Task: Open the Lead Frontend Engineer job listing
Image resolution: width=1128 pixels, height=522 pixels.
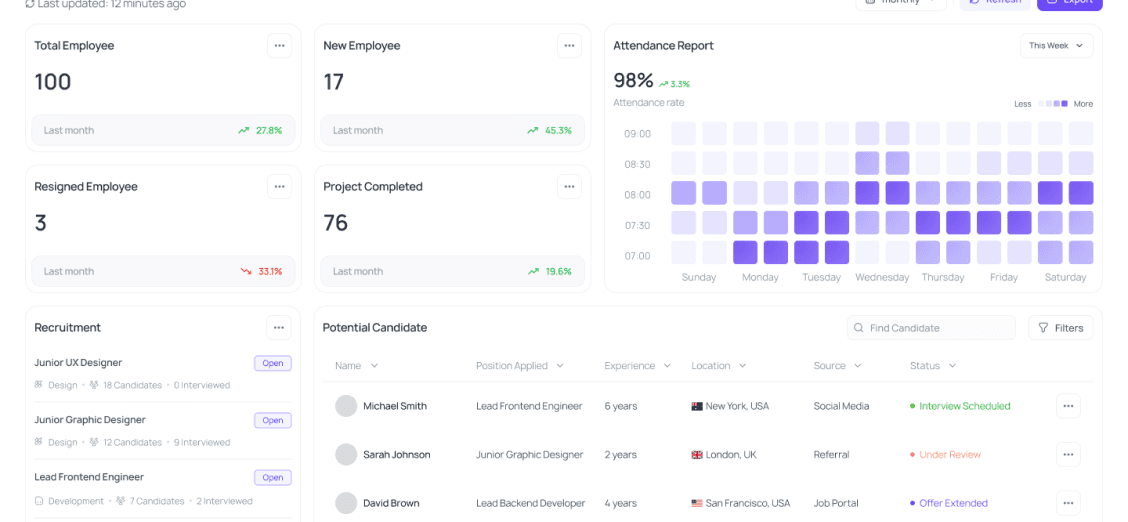Action: pyautogui.click(x=89, y=477)
